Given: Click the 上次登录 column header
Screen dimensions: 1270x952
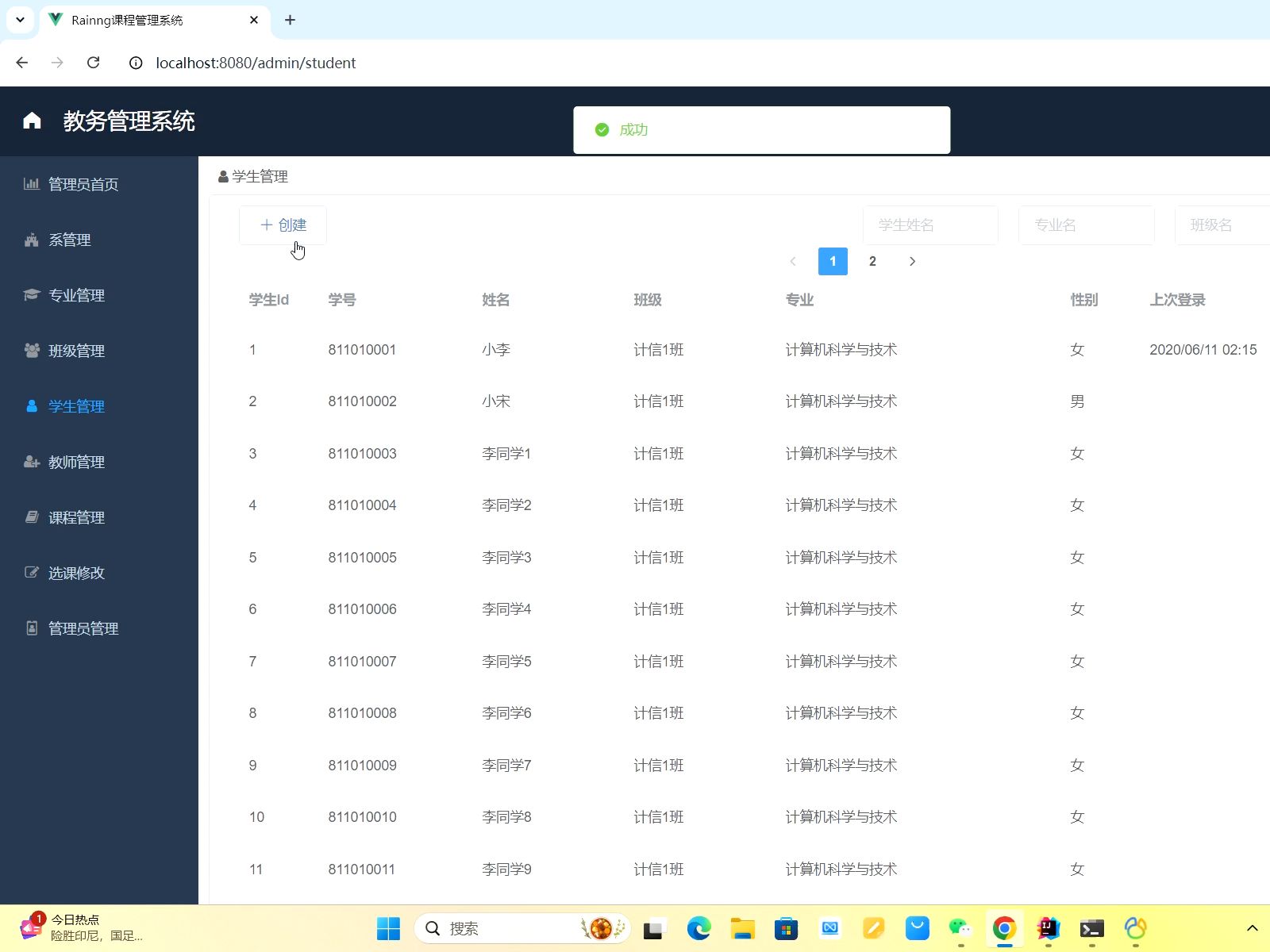Looking at the screenshot, I should click(1177, 300).
